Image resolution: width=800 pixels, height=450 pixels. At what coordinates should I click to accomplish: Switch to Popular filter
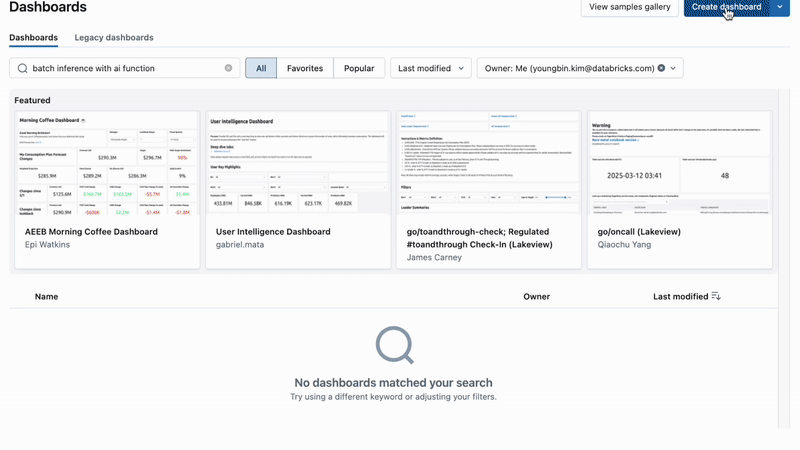[359, 68]
